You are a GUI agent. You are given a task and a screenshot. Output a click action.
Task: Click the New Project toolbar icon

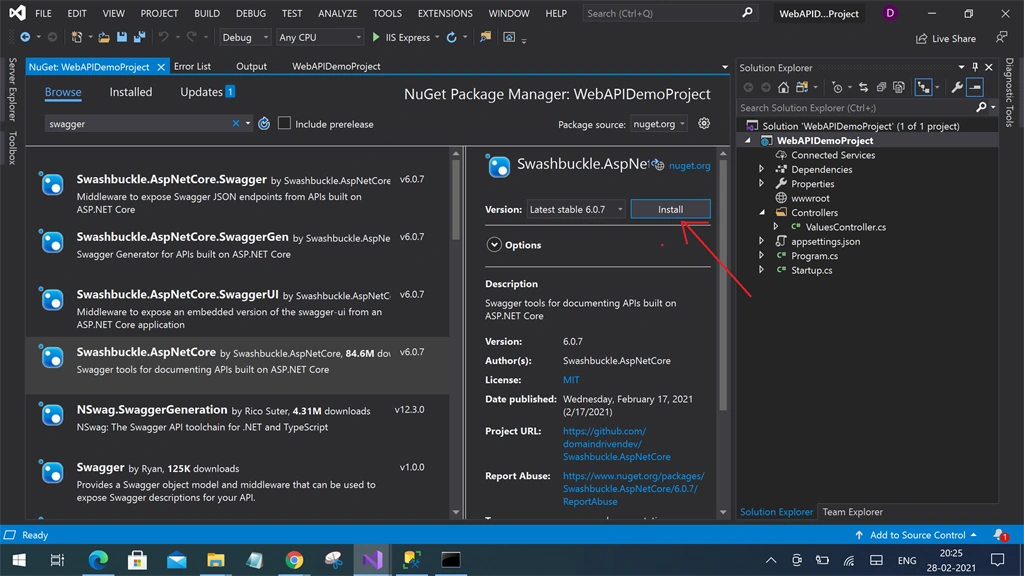(76, 37)
